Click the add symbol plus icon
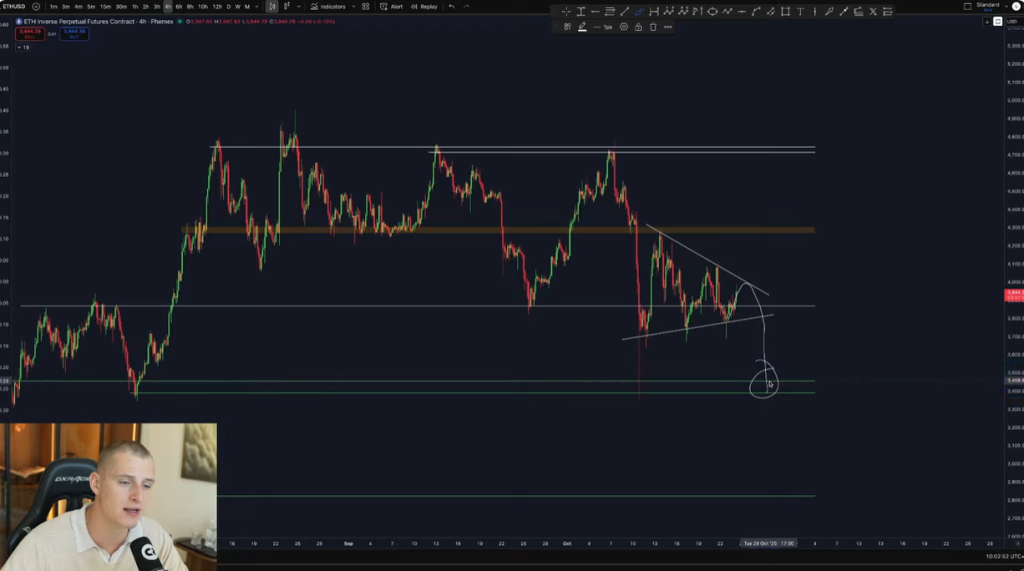The image size is (1024, 571). click(x=36, y=6)
